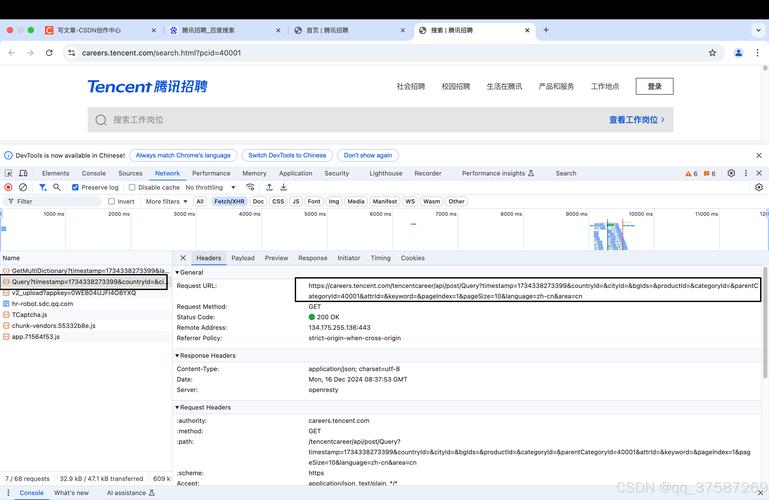The height and width of the screenshot is (500, 769).
Task: Switch to the Elements panel
Action: pyautogui.click(x=55, y=174)
